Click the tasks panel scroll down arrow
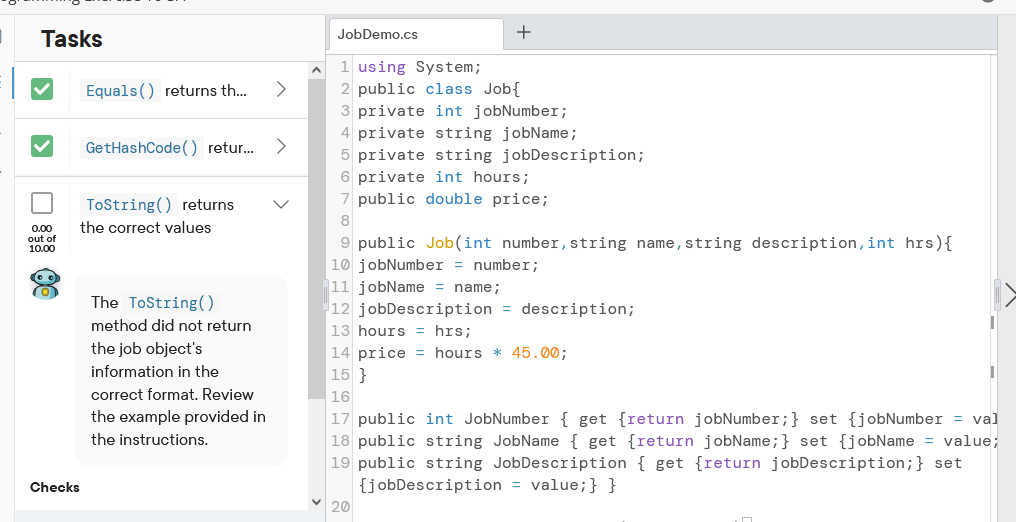 (316, 502)
